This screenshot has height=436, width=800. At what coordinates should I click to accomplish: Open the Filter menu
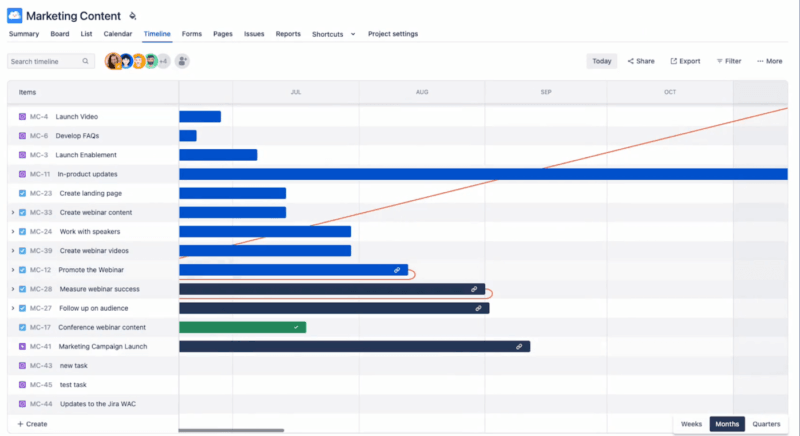click(729, 61)
